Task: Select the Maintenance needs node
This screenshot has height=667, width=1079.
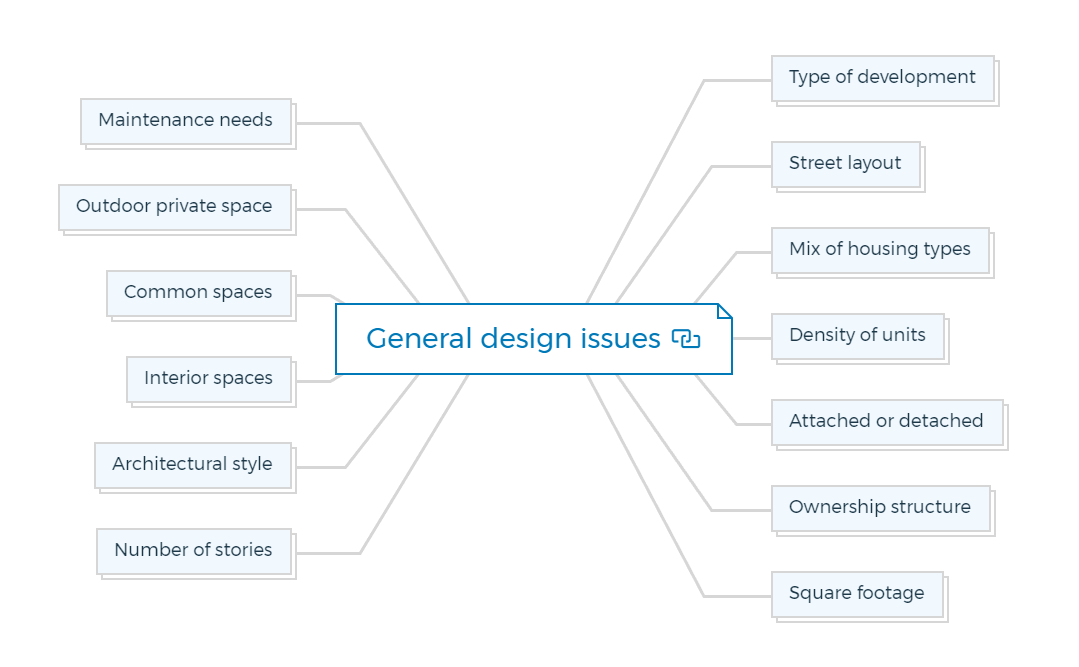Action: coord(186,121)
